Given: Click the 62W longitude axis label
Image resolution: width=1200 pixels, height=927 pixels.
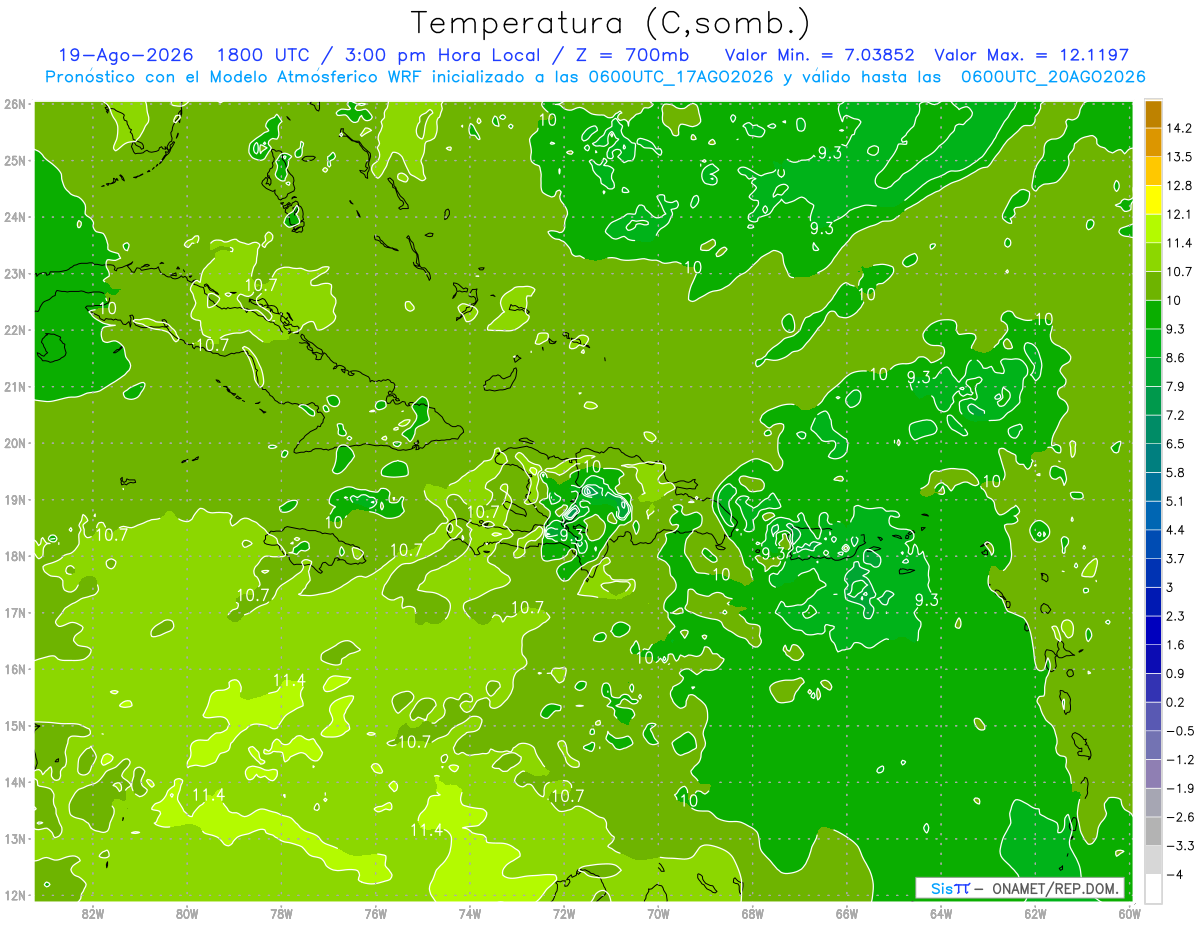Looking at the screenshot, I should pos(1034,913).
